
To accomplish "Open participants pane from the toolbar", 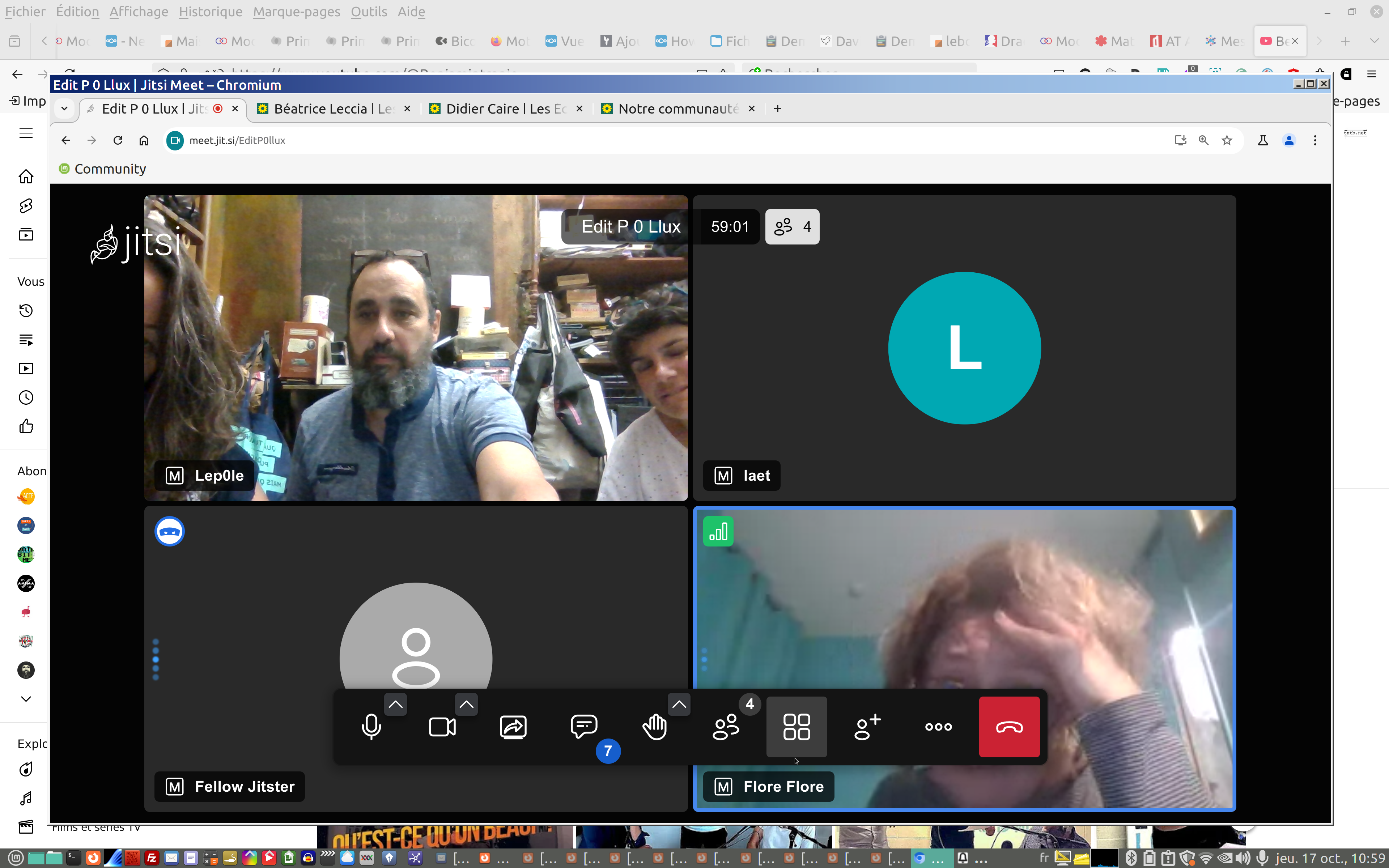I will [726, 727].
